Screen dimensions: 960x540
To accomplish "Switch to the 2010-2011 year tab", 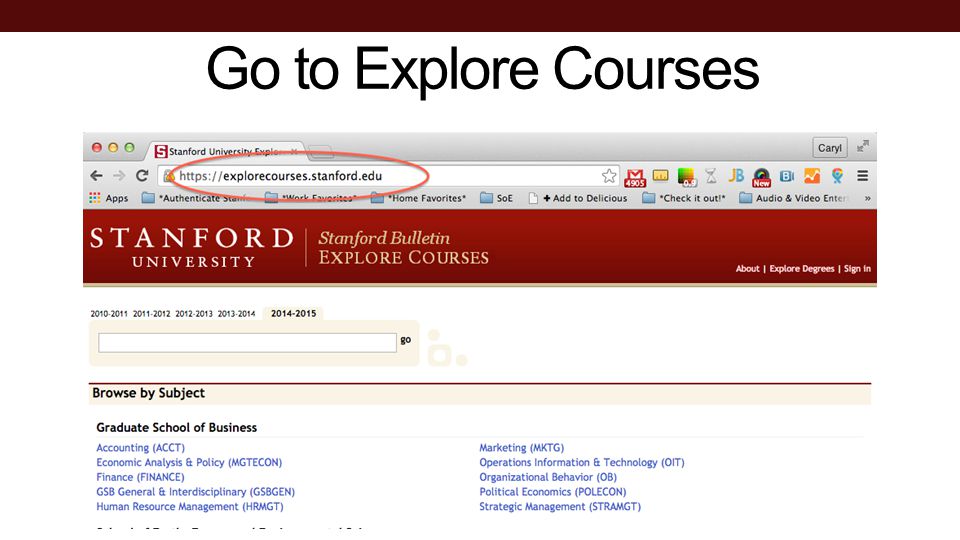I will [109, 313].
